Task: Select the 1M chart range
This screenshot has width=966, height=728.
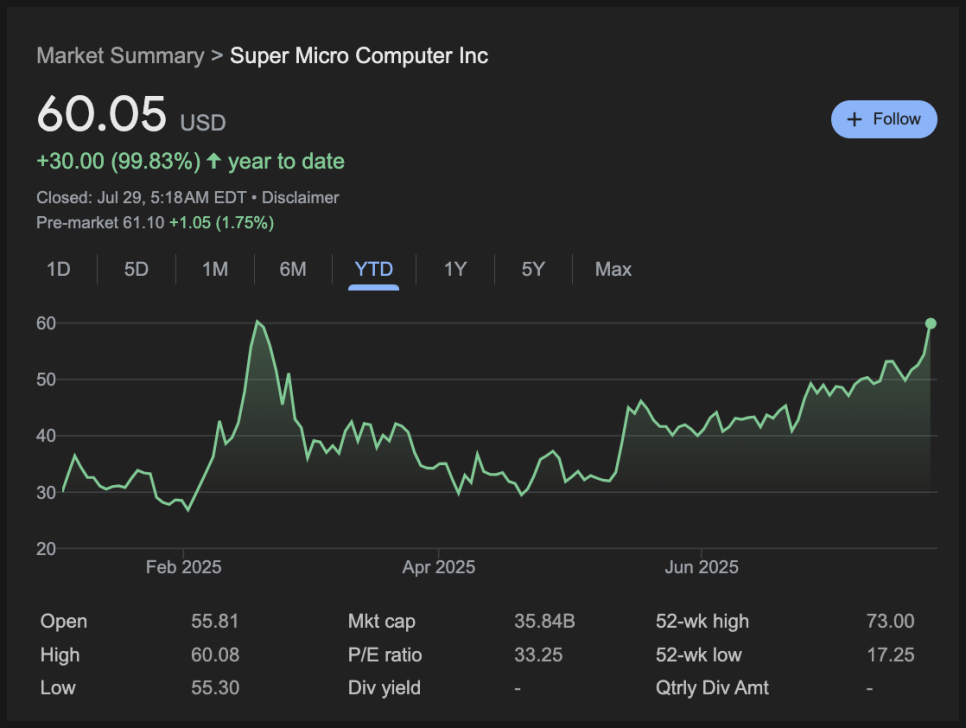Action: pos(215,269)
